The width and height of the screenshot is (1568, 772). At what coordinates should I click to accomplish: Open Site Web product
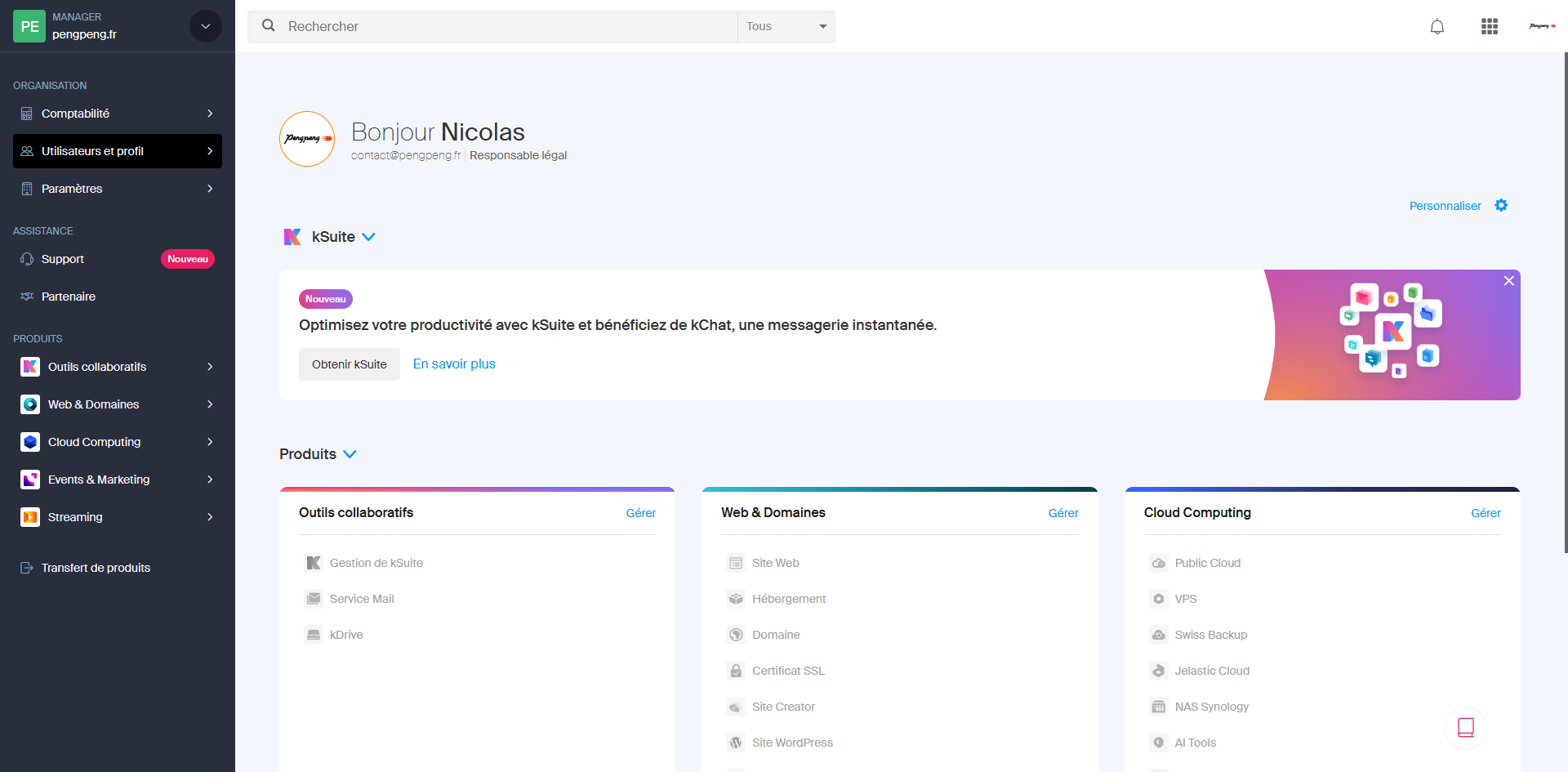pos(776,563)
